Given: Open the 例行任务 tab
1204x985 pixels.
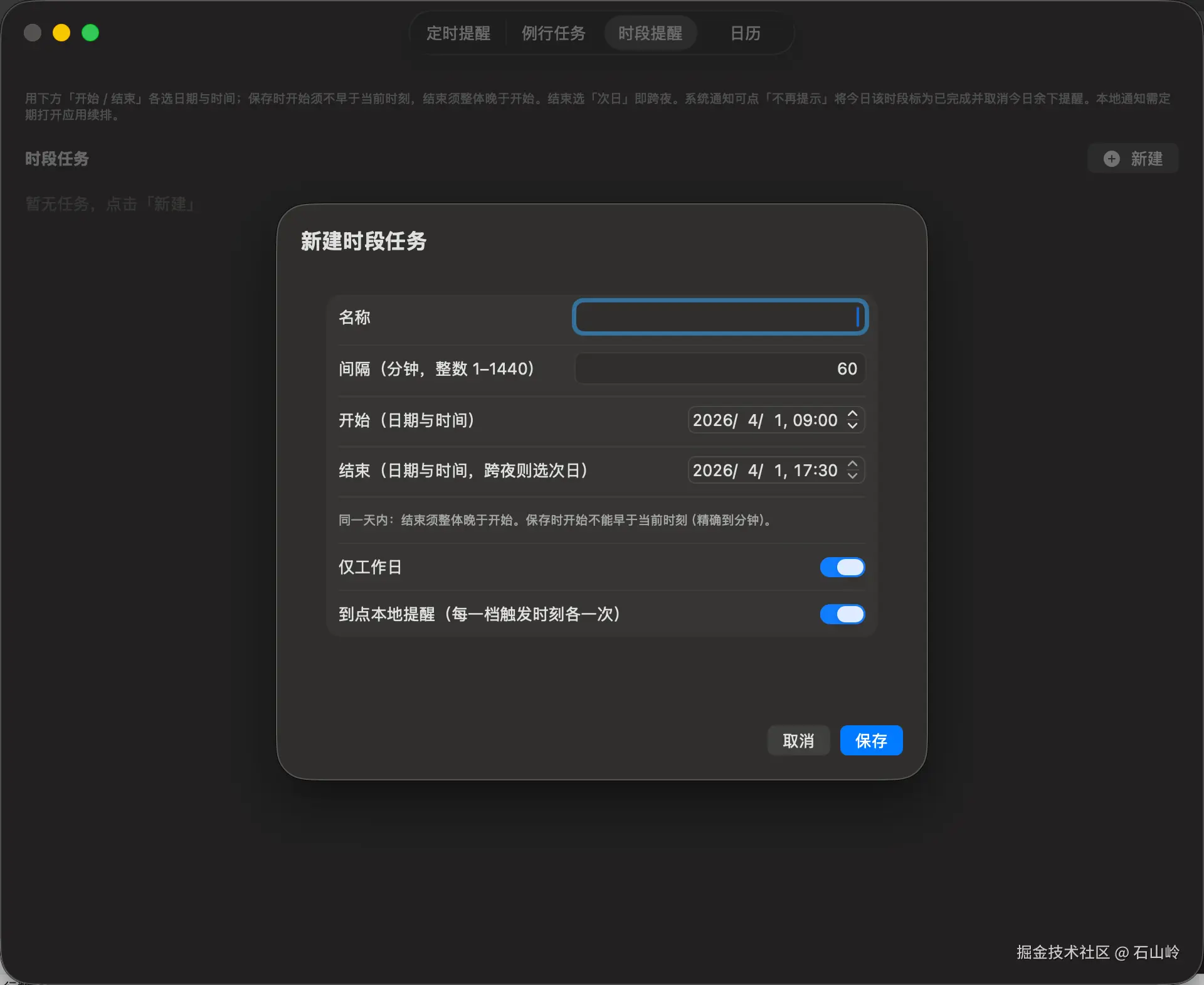Looking at the screenshot, I should (553, 33).
